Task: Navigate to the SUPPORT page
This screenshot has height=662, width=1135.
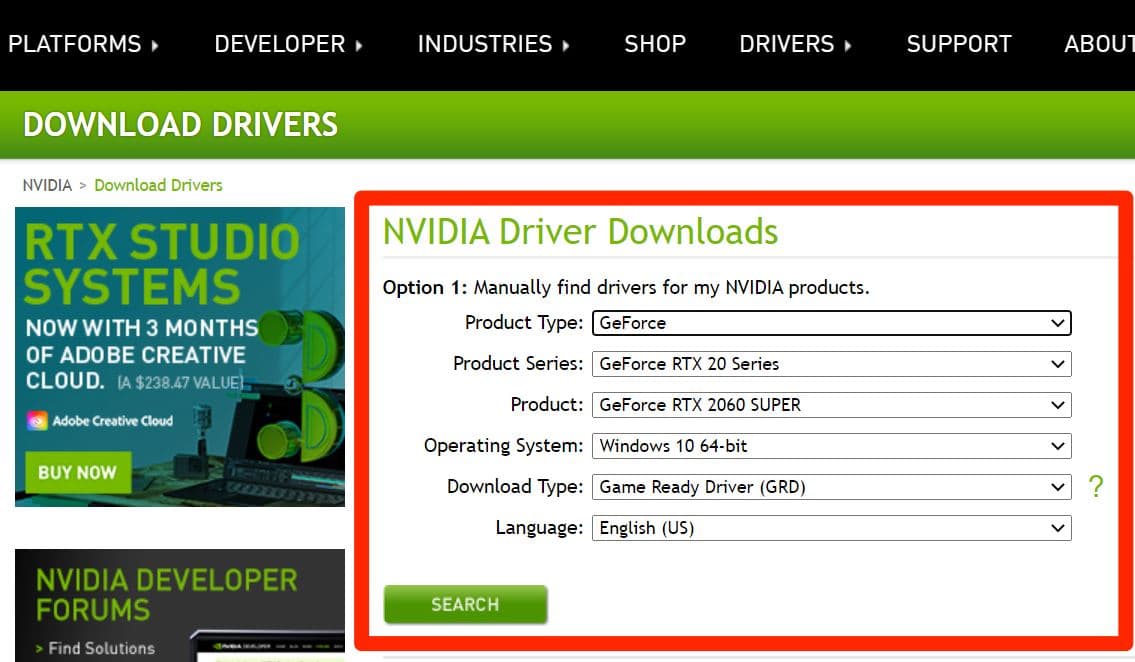Action: (958, 44)
